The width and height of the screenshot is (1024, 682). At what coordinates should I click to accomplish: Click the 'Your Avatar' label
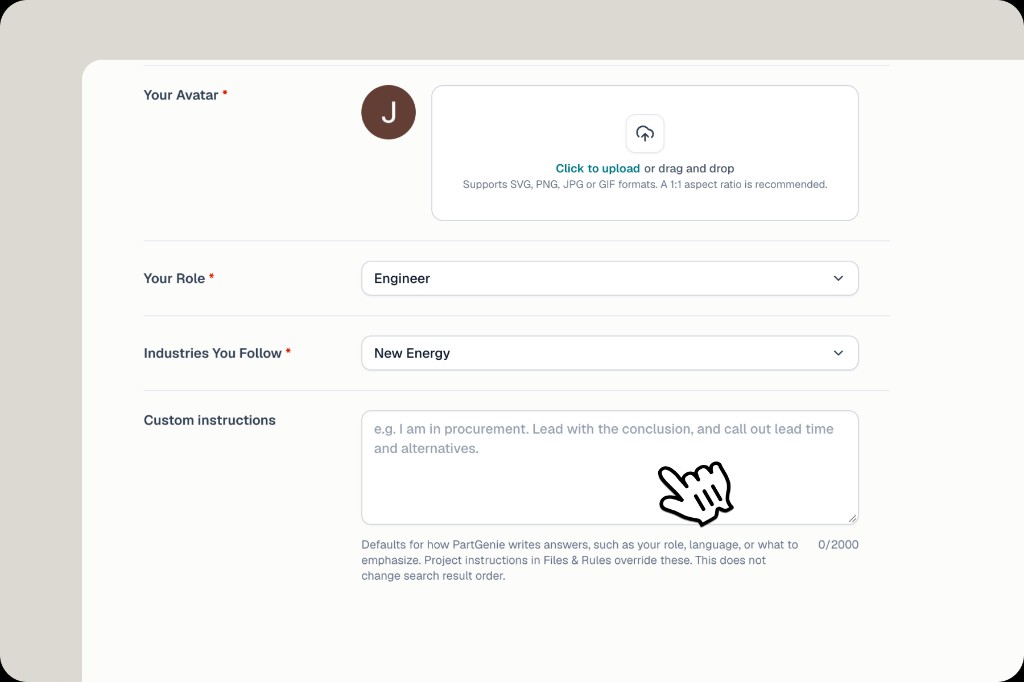point(181,95)
